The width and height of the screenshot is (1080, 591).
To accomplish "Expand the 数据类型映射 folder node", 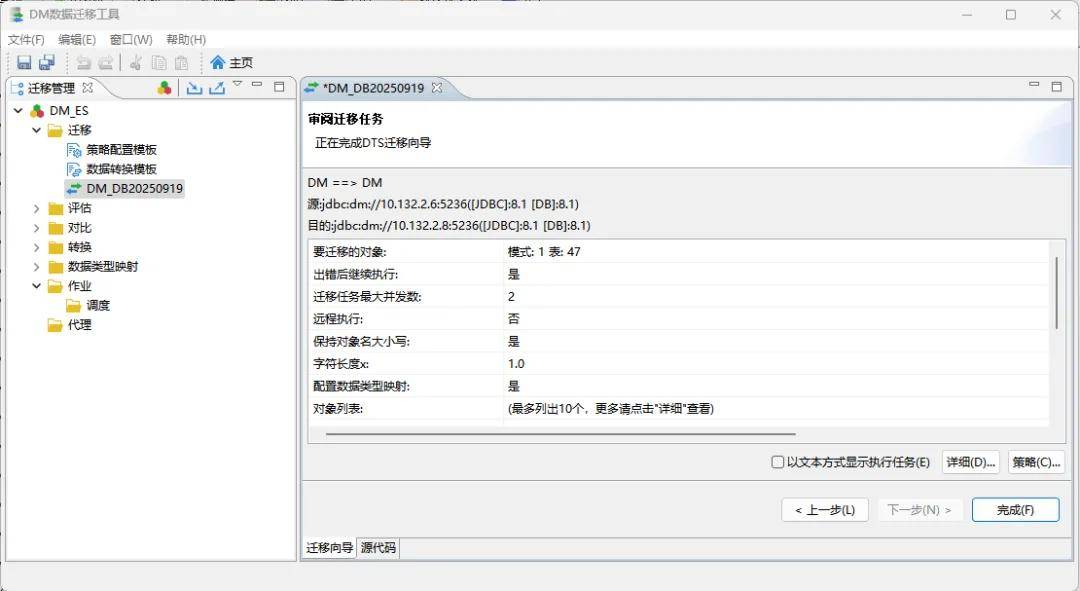I will [37, 266].
